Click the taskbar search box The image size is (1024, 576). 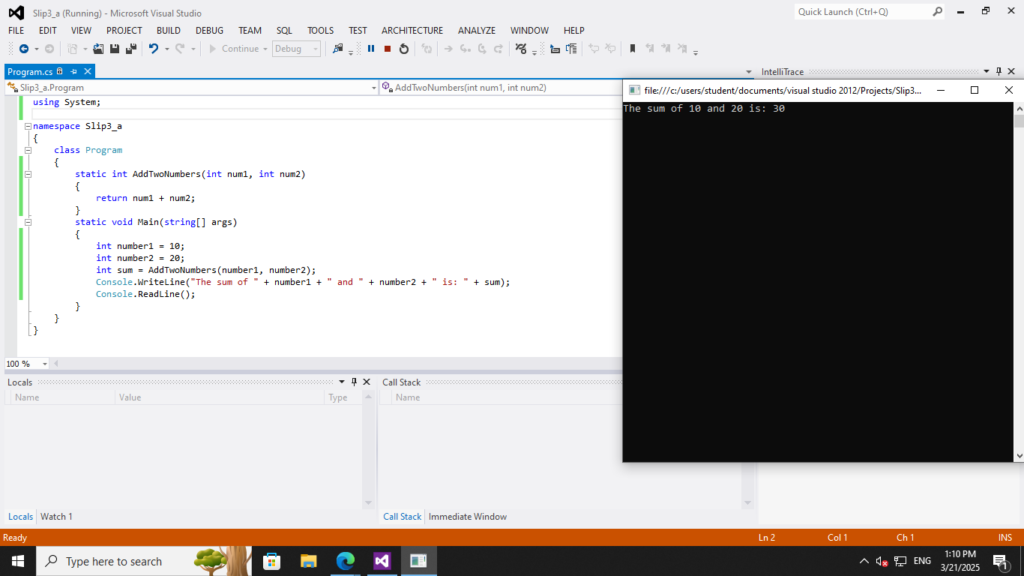[144, 561]
